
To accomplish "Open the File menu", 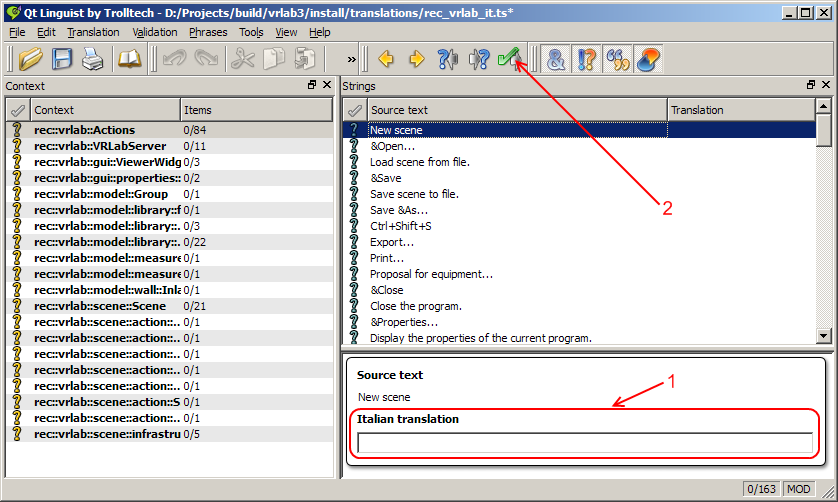I will (17, 32).
